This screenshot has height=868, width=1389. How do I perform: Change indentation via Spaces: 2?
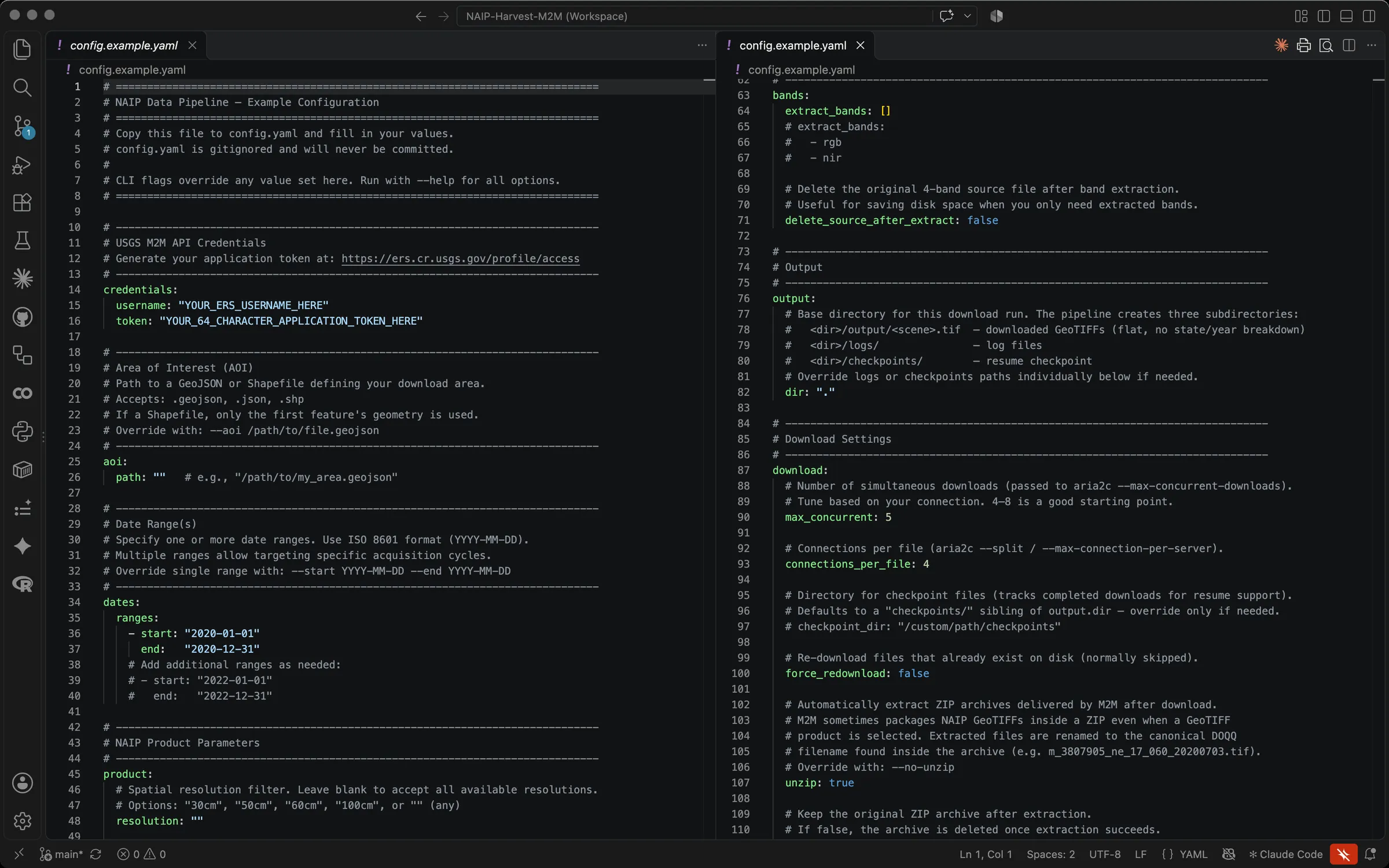[1050, 854]
